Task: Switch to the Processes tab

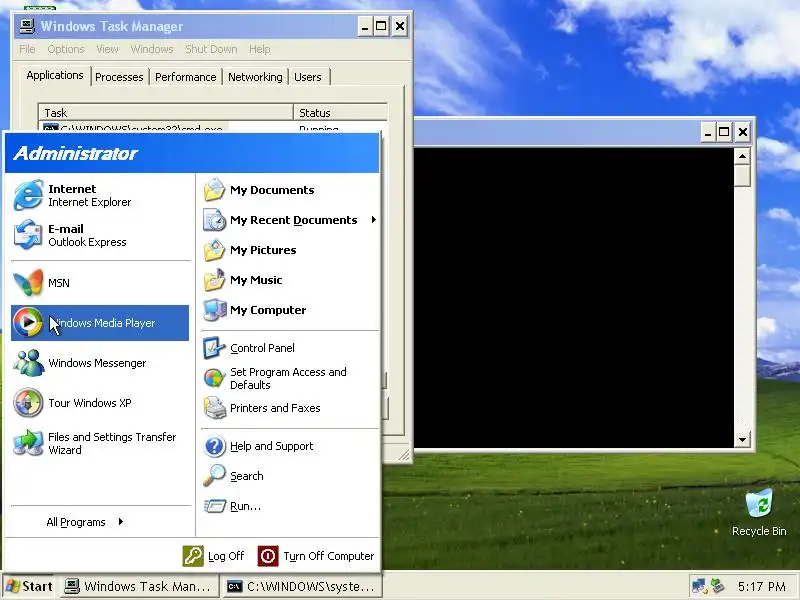Action: pos(119,77)
